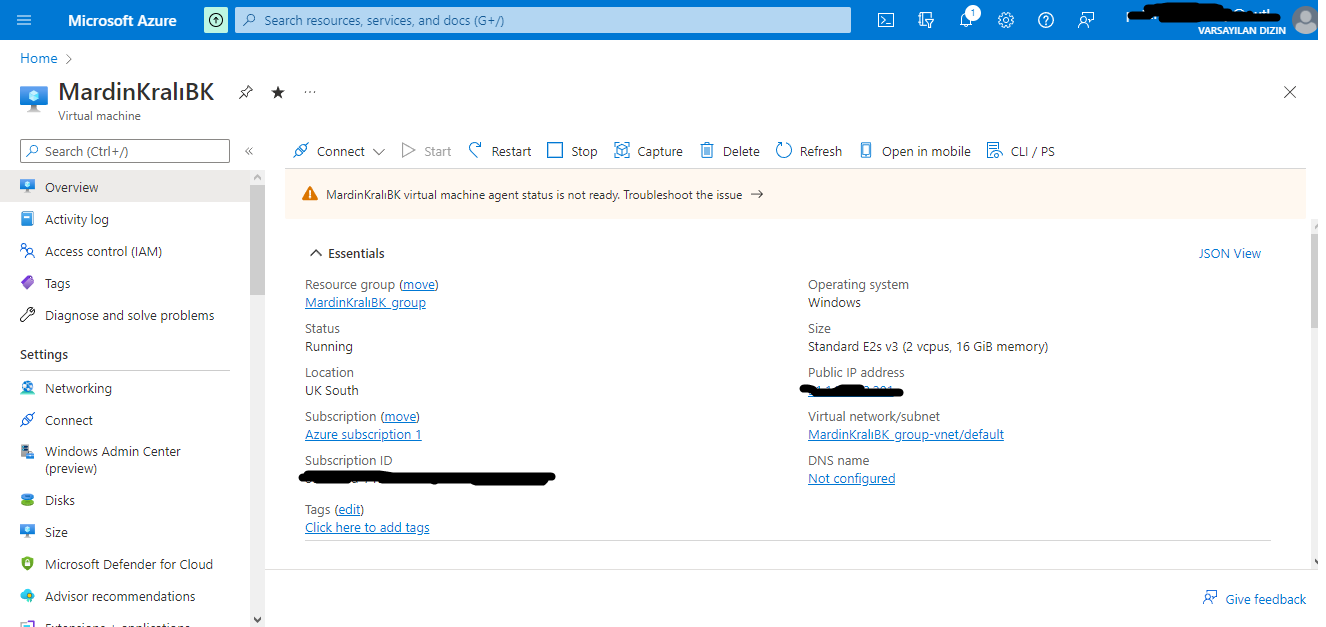Open the more options ellipsis by title
This screenshot has height=627, width=1326.
click(310, 92)
